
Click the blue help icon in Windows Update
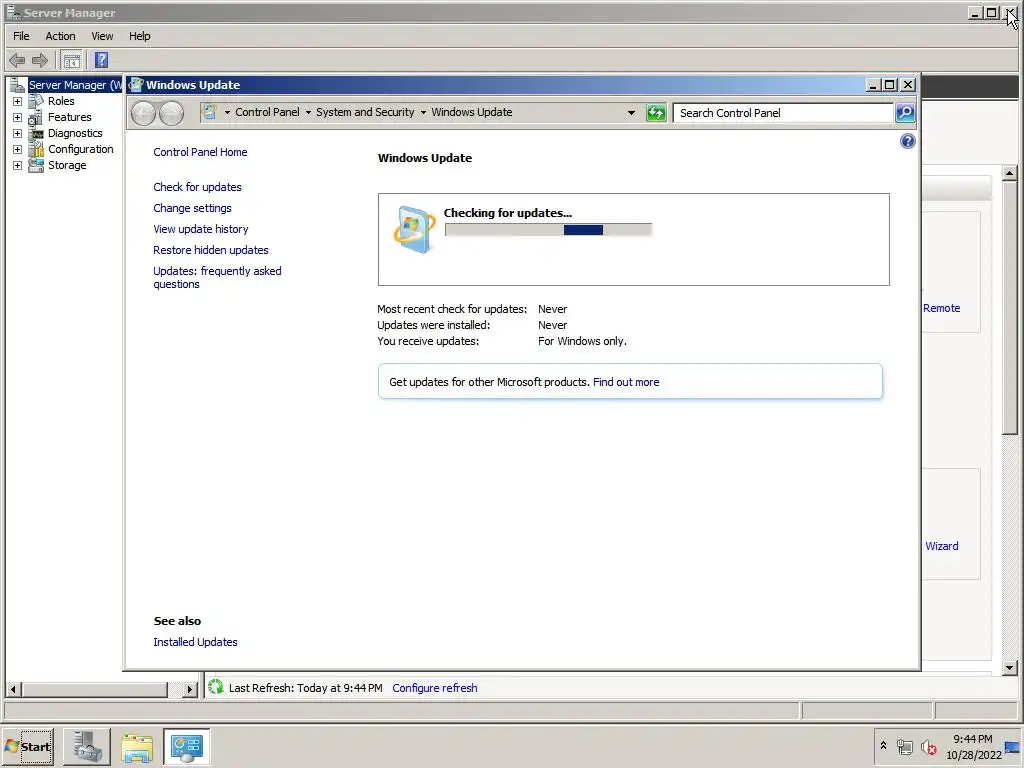tap(907, 141)
